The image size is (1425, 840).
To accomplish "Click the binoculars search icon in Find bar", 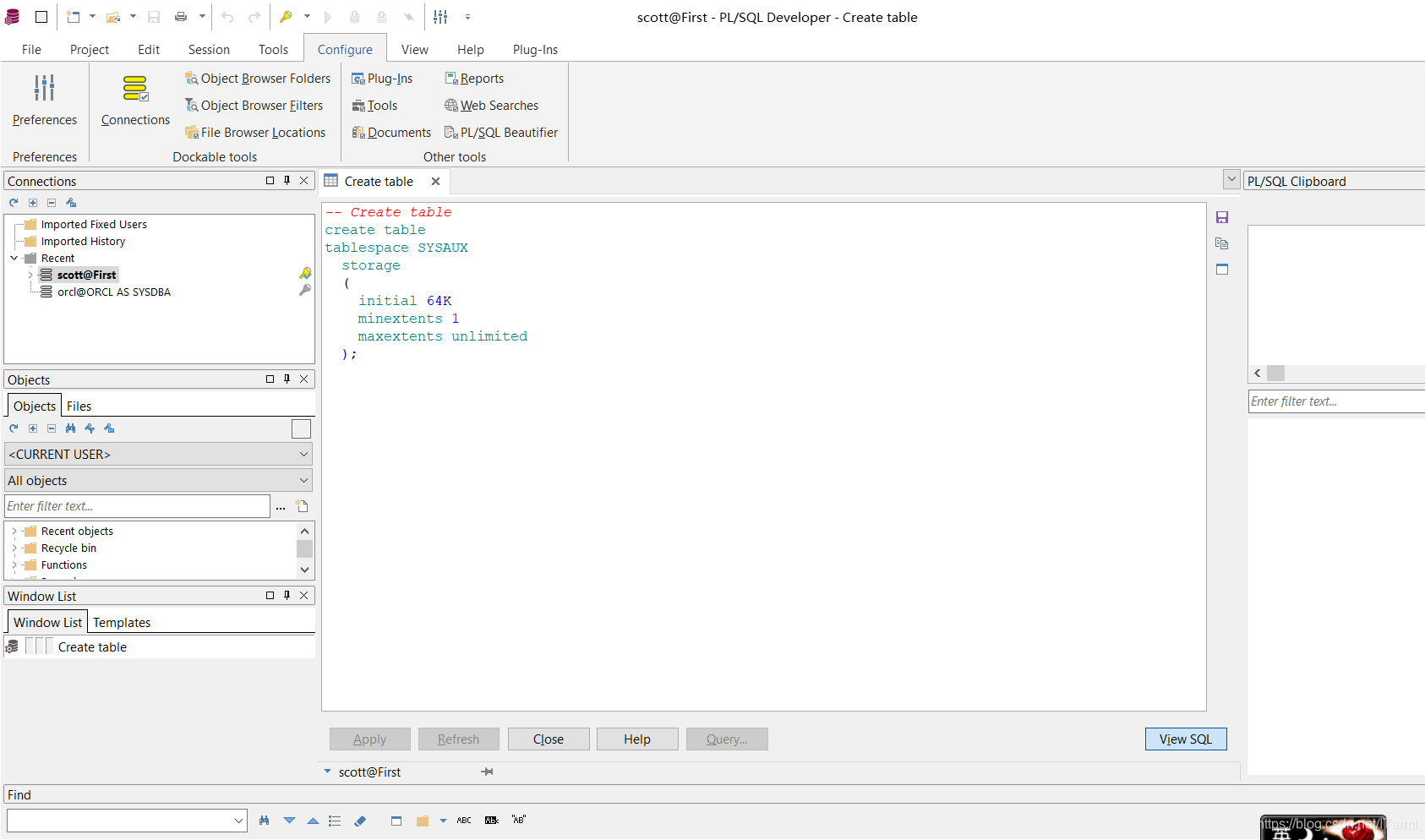I will pyautogui.click(x=265, y=821).
